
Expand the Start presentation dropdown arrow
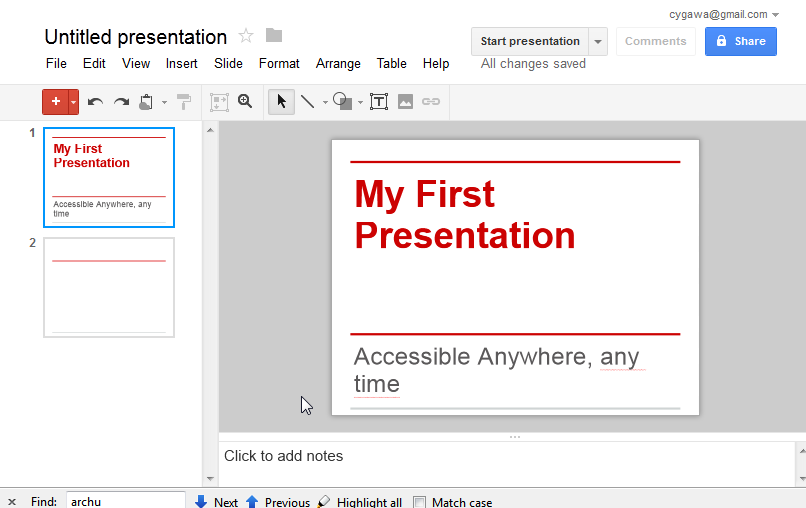click(x=598, y=41)
